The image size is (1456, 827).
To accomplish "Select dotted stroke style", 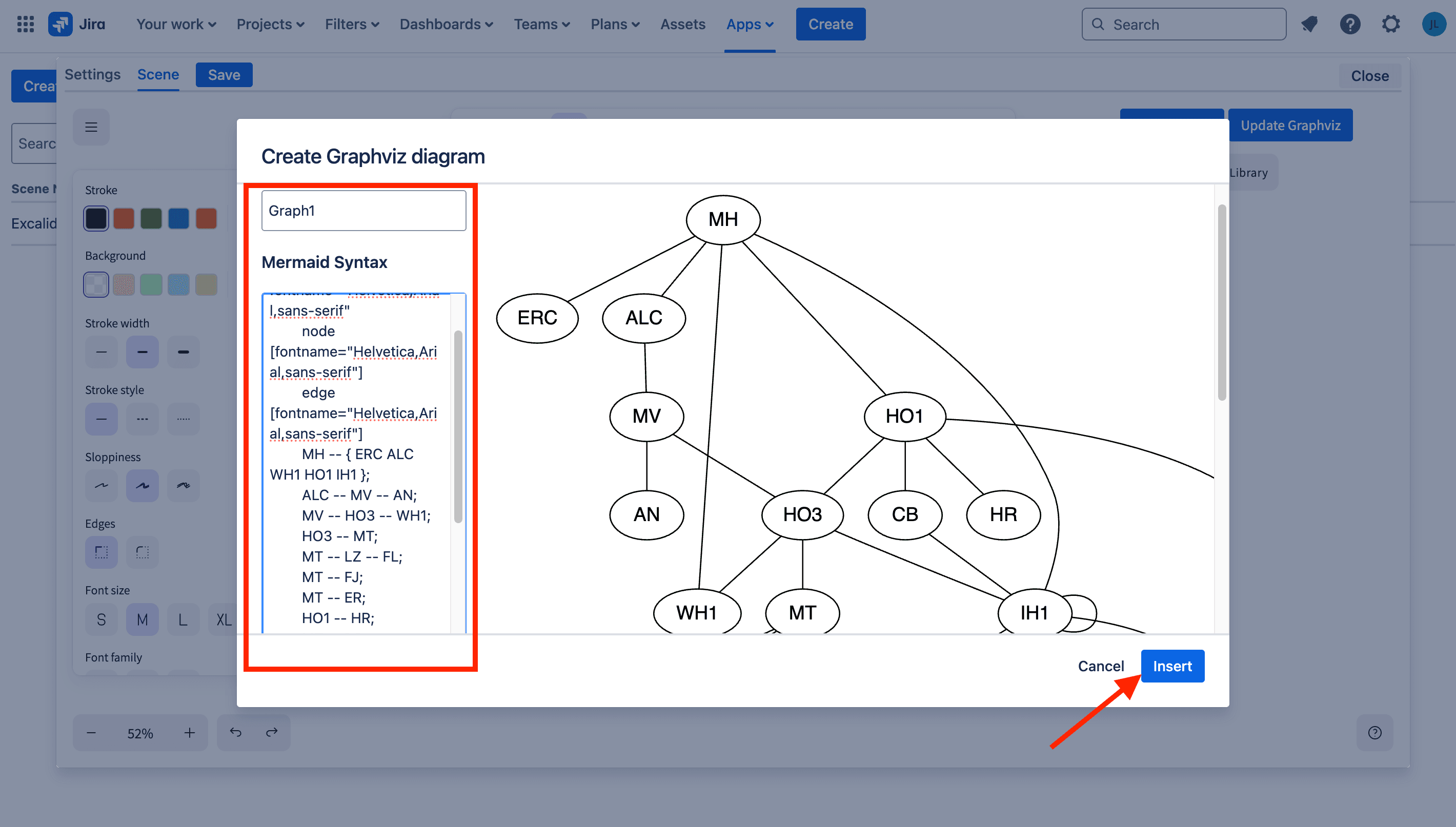I will [184, 419].
